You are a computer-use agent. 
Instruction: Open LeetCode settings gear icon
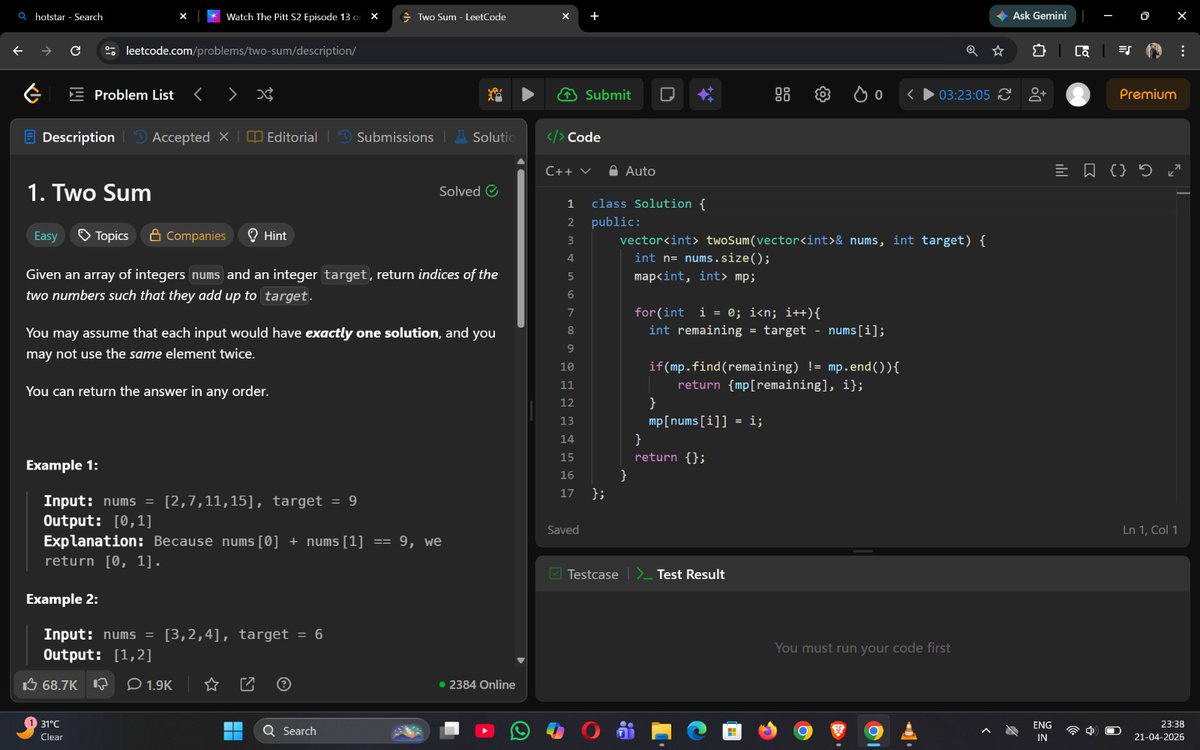(822, 94)
